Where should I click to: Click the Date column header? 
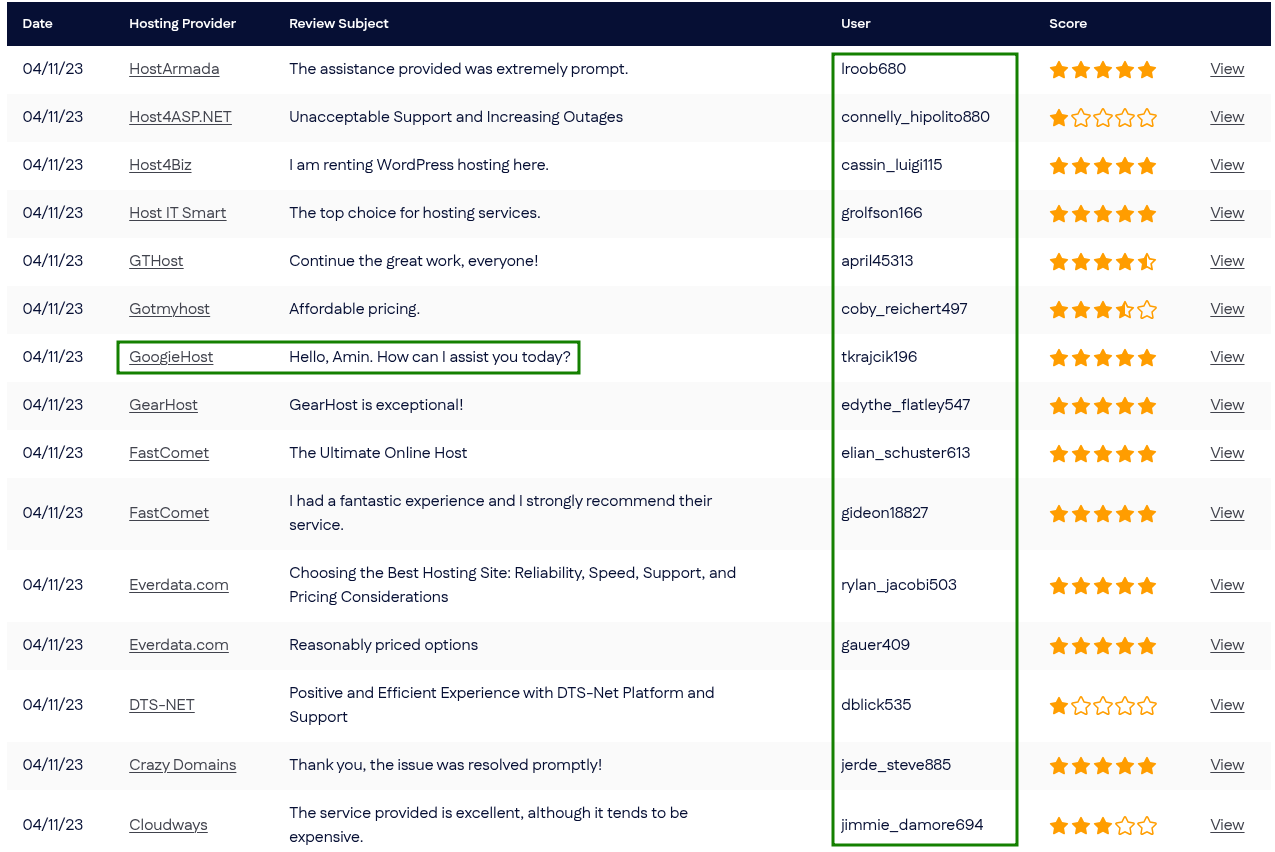(x=37, y=23)
